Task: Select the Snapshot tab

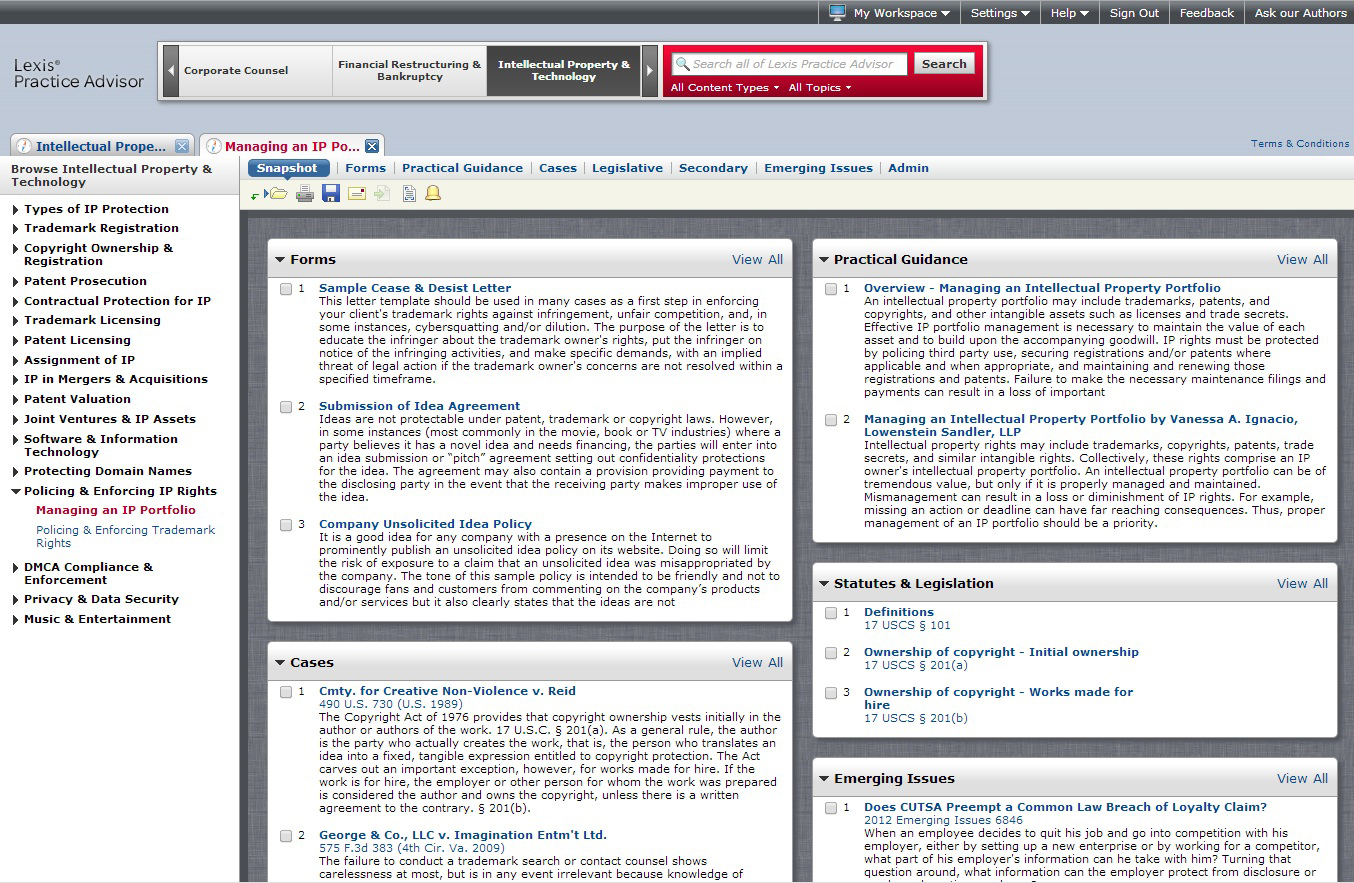Action: tap(288, 168)
